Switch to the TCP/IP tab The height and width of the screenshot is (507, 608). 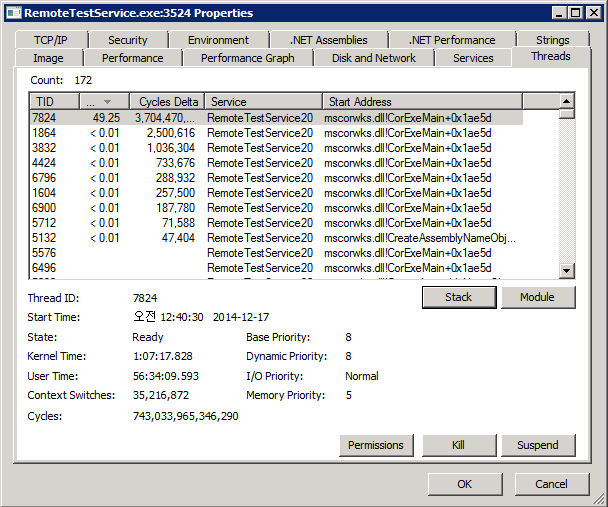tap(49, 40)
